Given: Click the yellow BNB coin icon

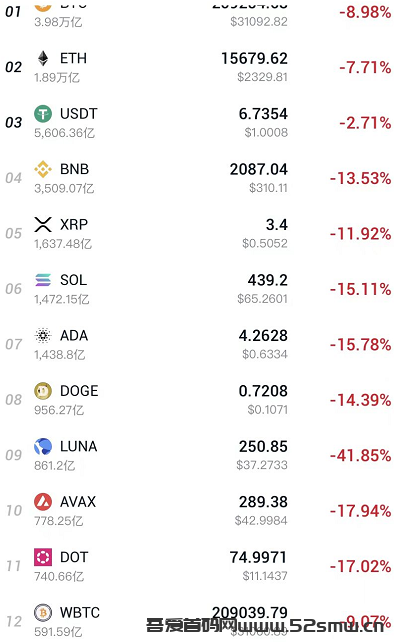Looking at the screenshot, I should [43, 169].
